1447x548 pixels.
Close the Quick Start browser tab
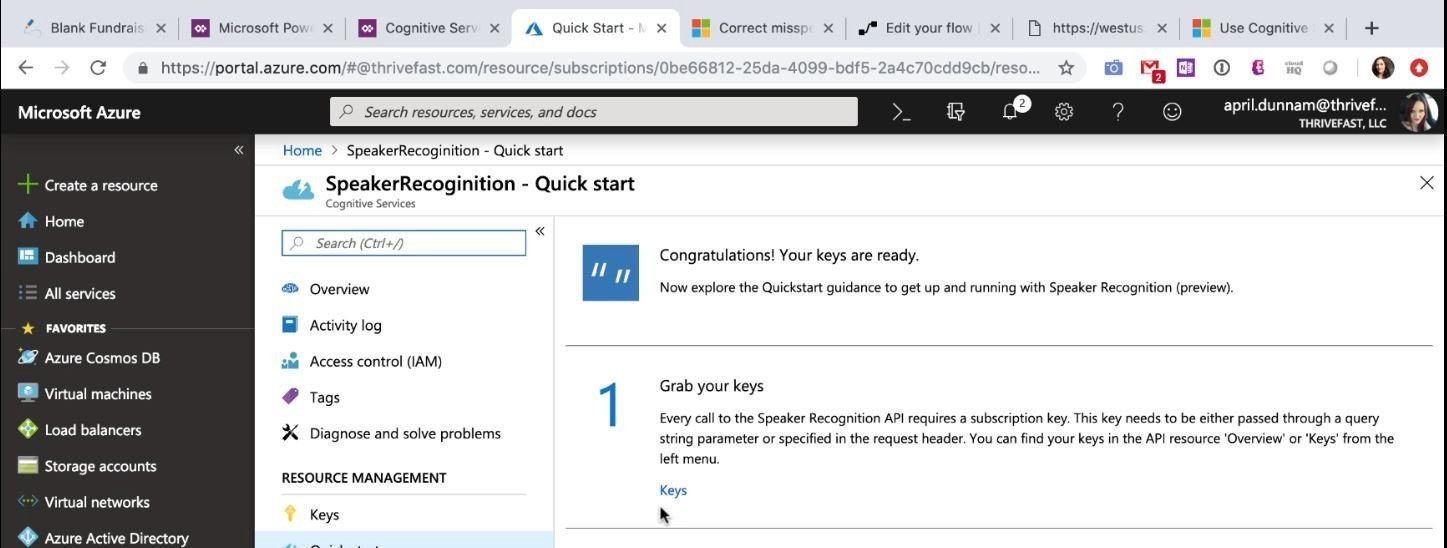coord(661,28)
